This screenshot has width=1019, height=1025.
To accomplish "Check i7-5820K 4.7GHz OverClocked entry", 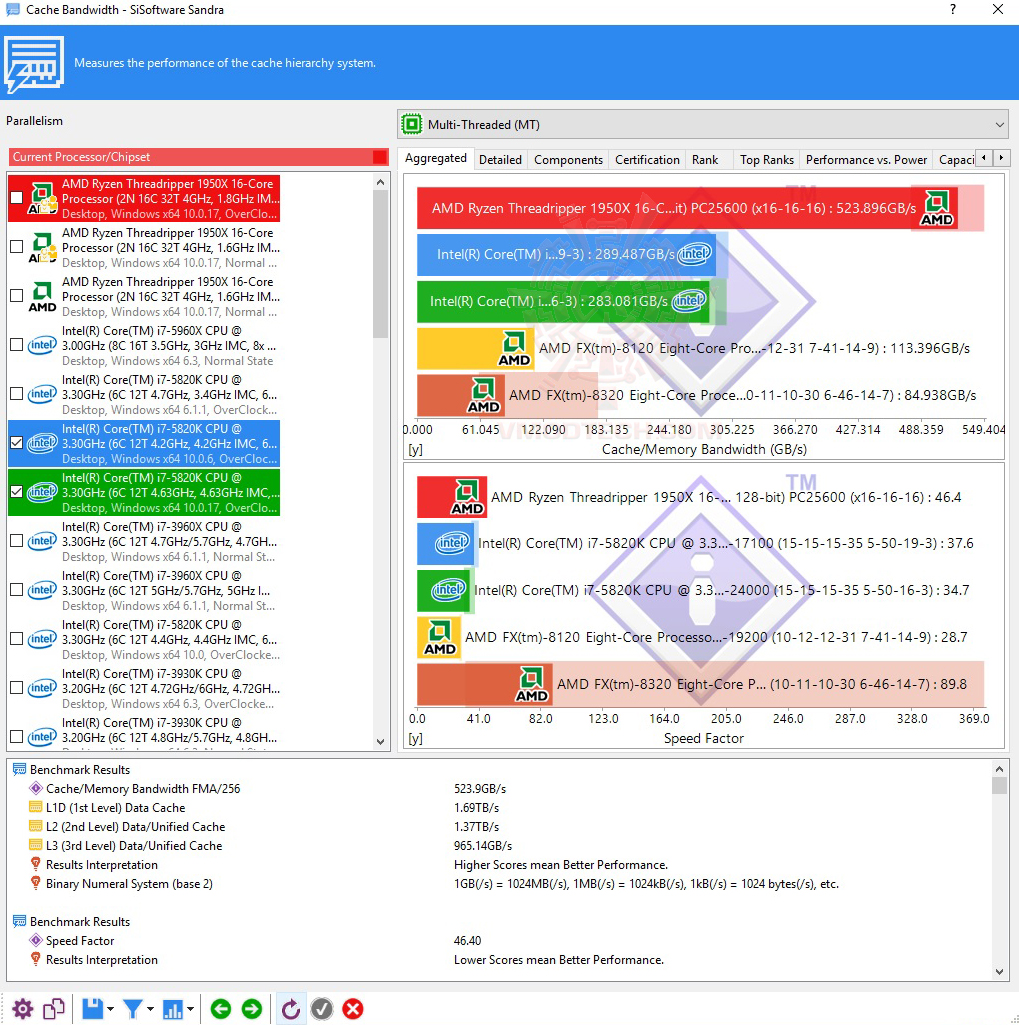I will (17, 394).
